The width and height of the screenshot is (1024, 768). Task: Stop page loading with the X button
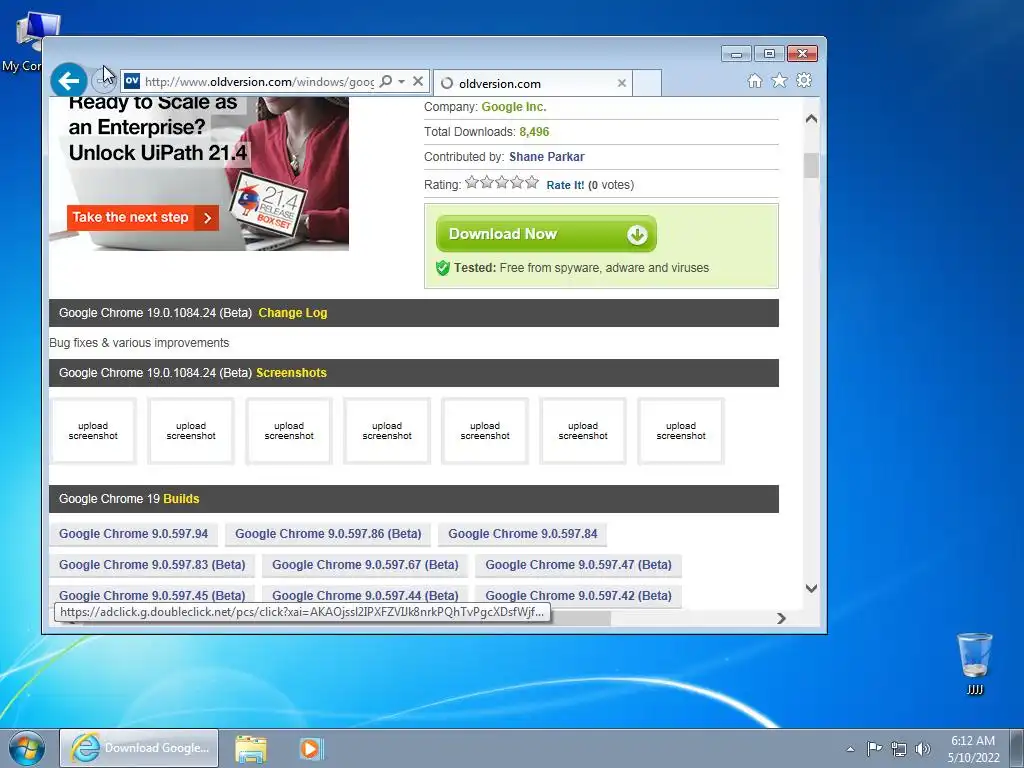pos(418,81)
